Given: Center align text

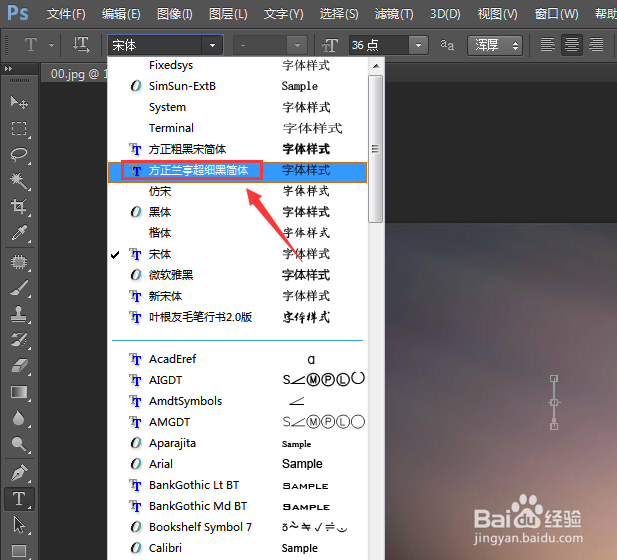Looking at the screenshot, I should [x=572, y=44].
